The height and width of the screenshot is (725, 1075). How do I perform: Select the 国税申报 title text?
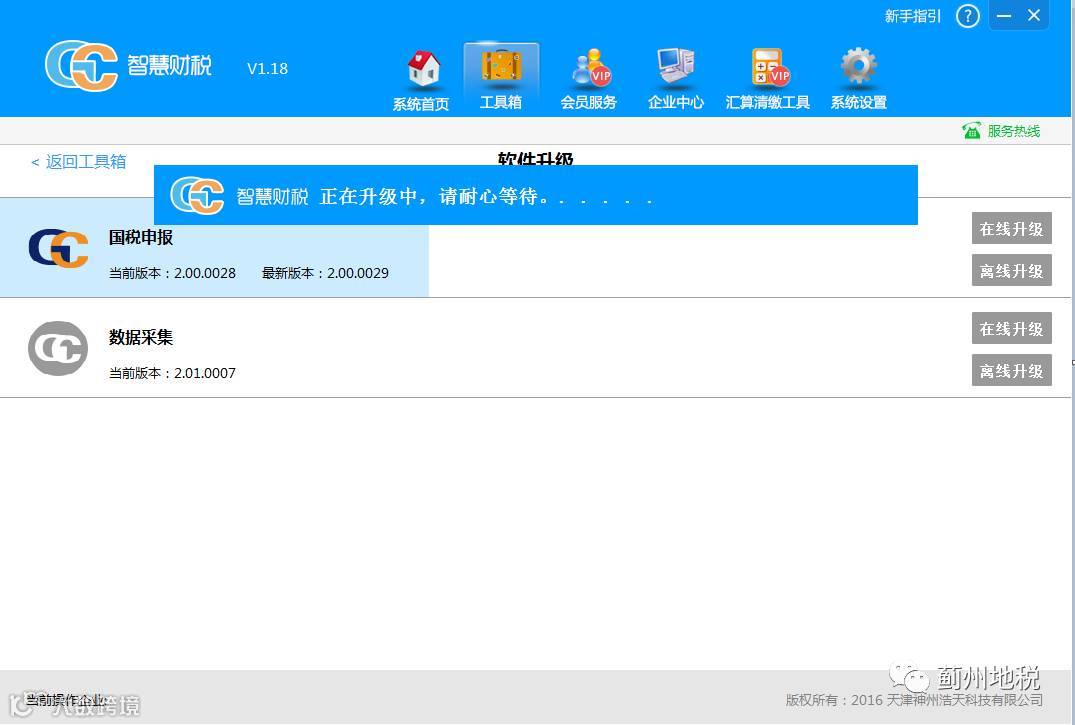point(141,237)
